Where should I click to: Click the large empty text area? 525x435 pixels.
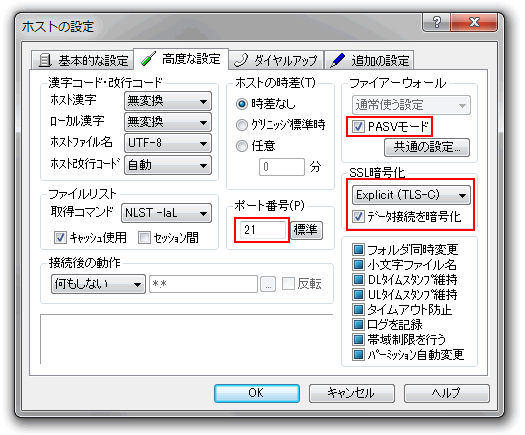point(186,339)
